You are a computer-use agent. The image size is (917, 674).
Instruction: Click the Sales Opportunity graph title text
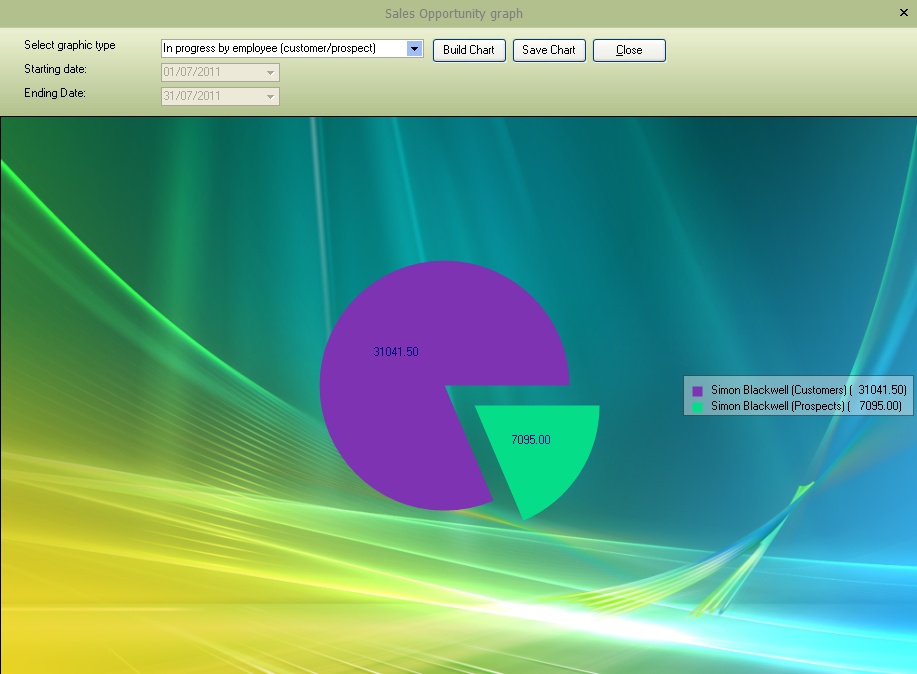pyautogui.click(x=454, y=13)
